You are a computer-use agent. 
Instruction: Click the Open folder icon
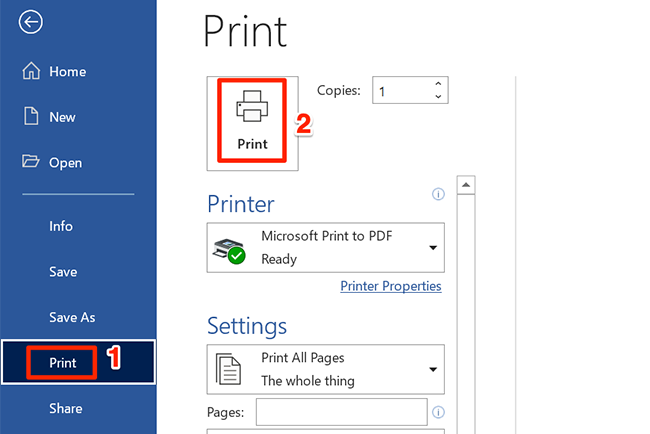[31, 162]
